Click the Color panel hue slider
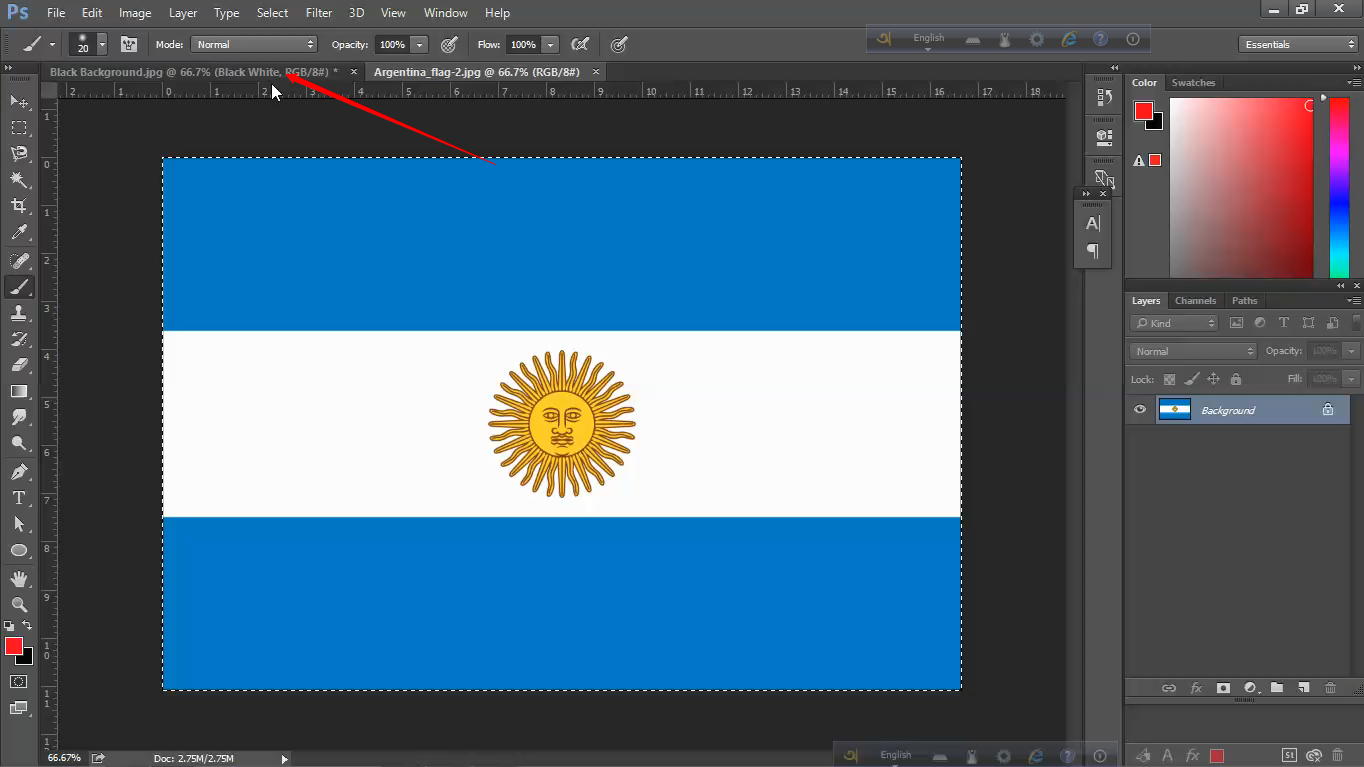1364x767 pixels. [x=1339, y=187]
